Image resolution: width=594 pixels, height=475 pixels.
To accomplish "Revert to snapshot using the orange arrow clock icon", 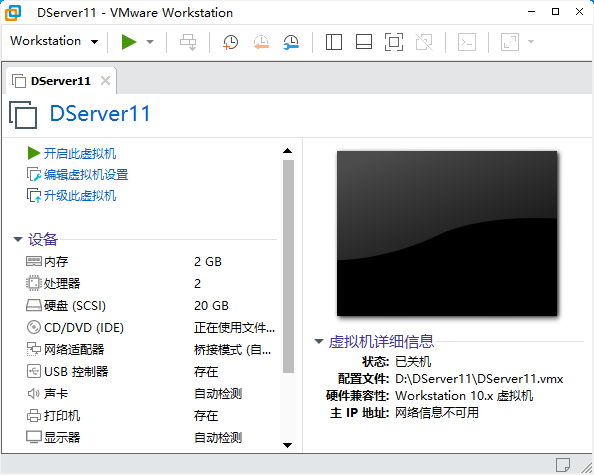I will click(x=261, y=42).
